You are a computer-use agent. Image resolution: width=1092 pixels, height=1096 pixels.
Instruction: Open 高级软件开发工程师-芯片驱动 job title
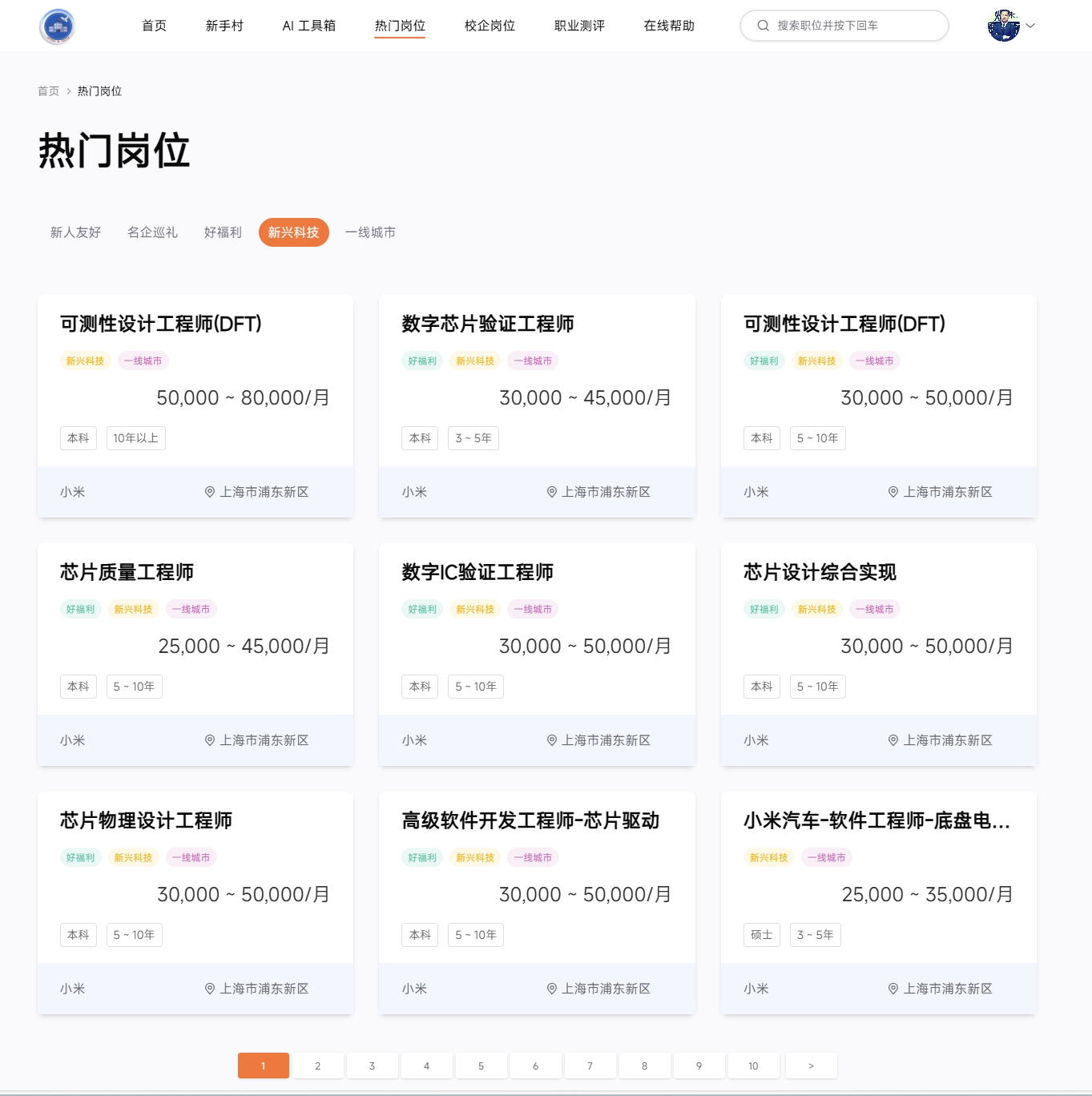coord(530,820)
